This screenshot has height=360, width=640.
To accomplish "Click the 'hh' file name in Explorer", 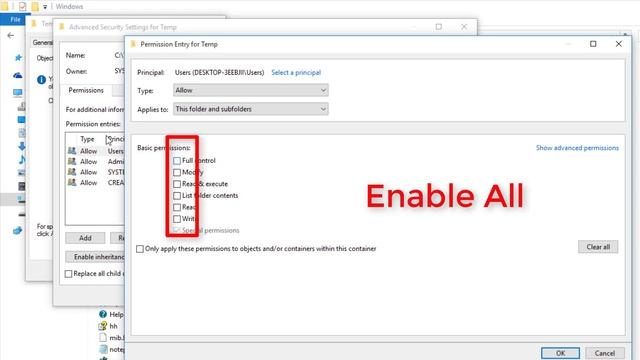I will [x=113, y=326].
